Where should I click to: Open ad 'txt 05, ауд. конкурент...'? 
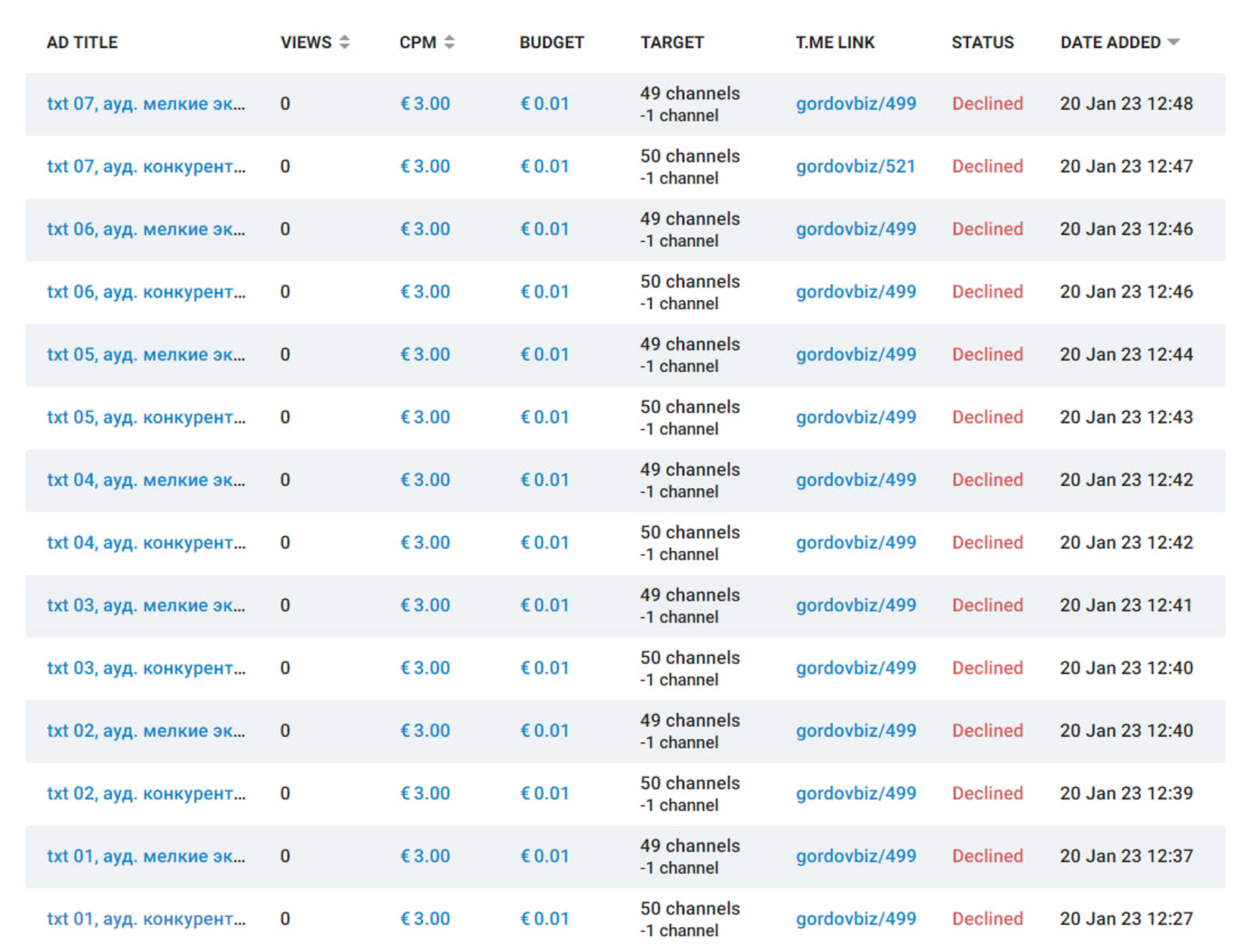click(x=146, y=417)
